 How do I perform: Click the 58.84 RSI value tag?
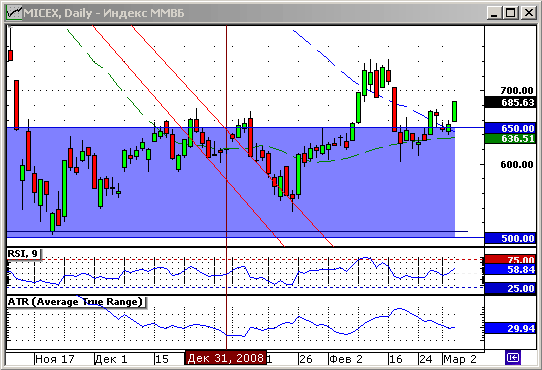click(511, 269)
